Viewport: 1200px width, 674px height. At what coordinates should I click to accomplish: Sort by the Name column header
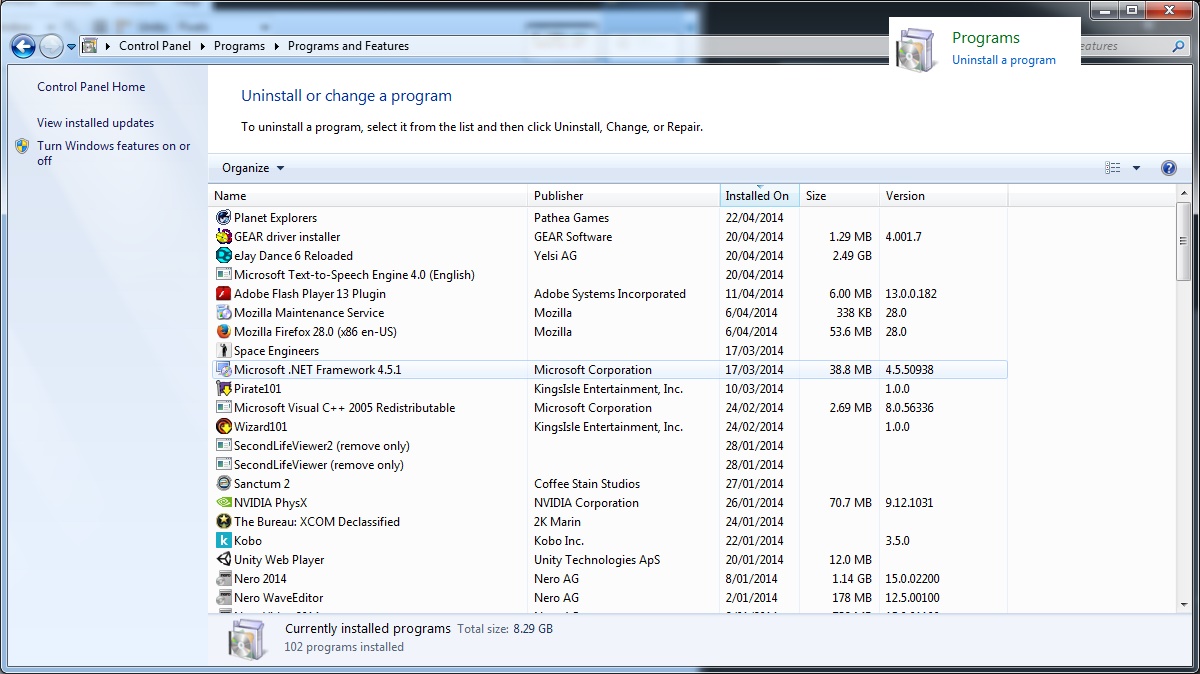368,196
